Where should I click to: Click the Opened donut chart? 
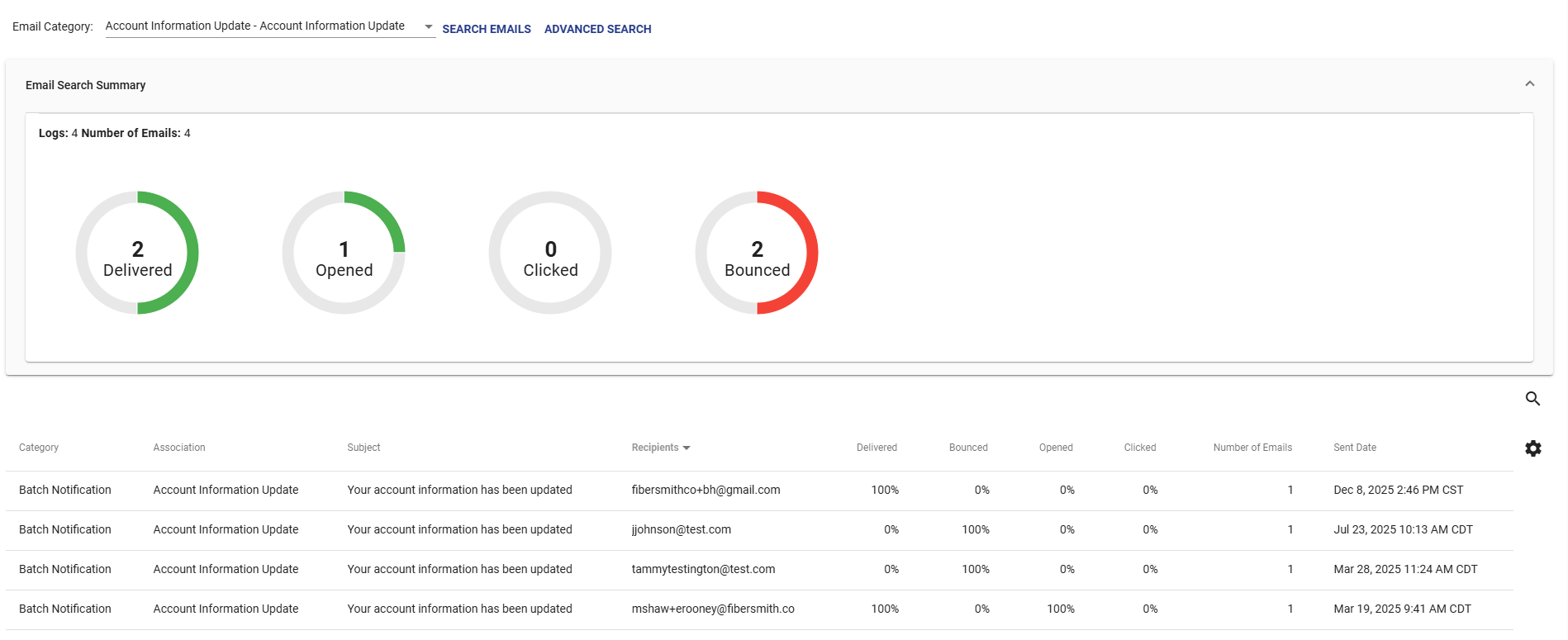(344, 253)
